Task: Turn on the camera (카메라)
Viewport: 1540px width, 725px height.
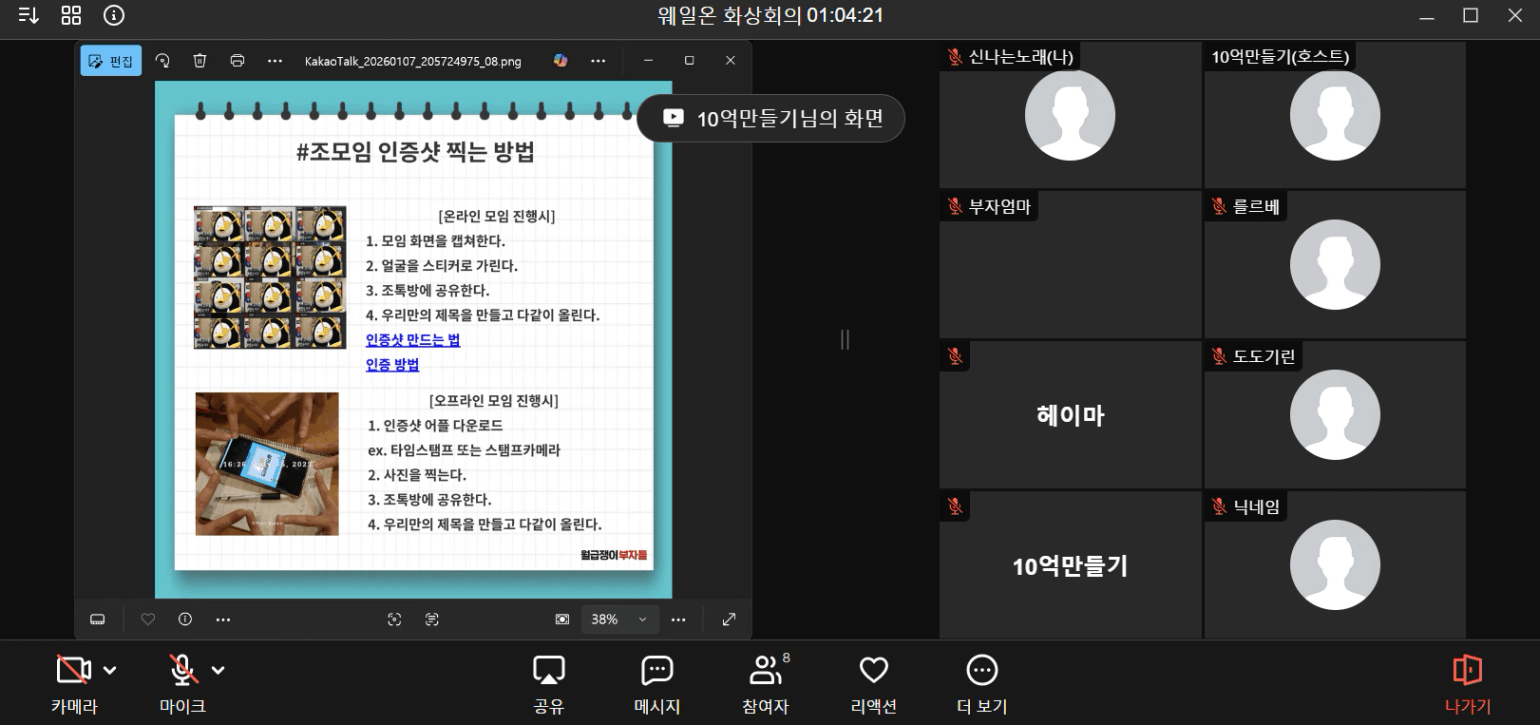Action: click(x=73, y=670)
